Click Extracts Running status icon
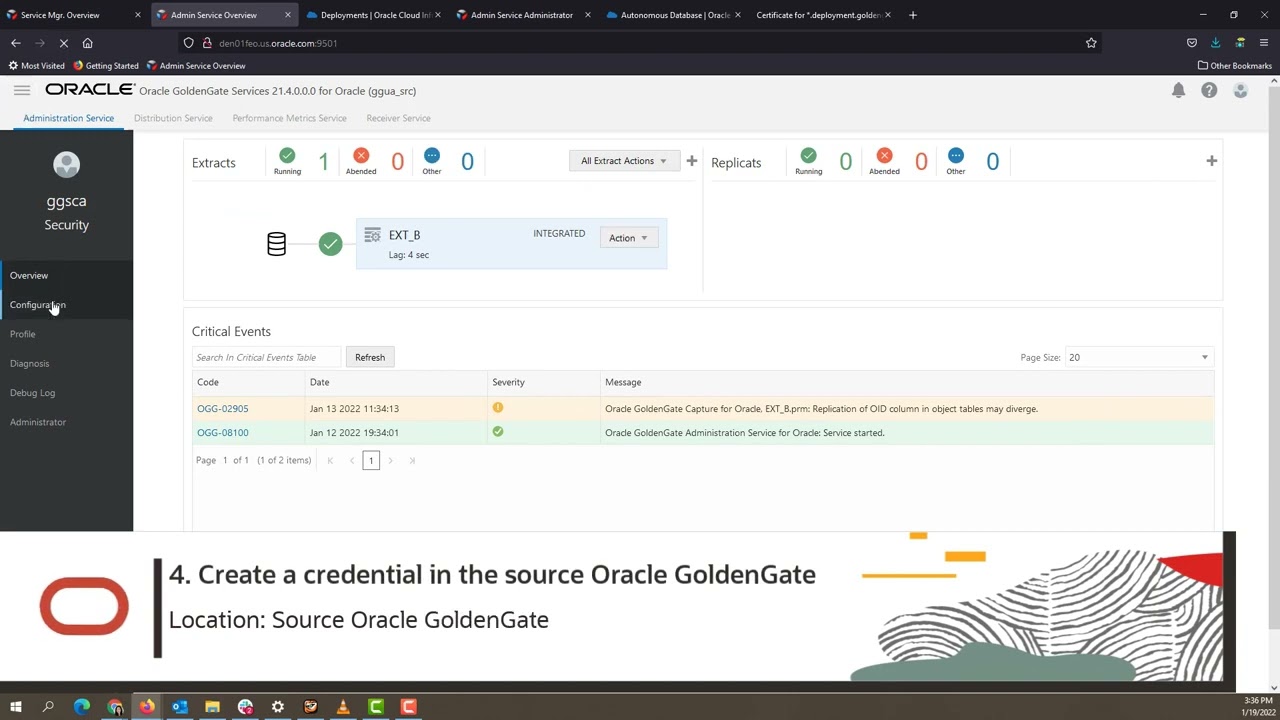 (x=287, y=155)
